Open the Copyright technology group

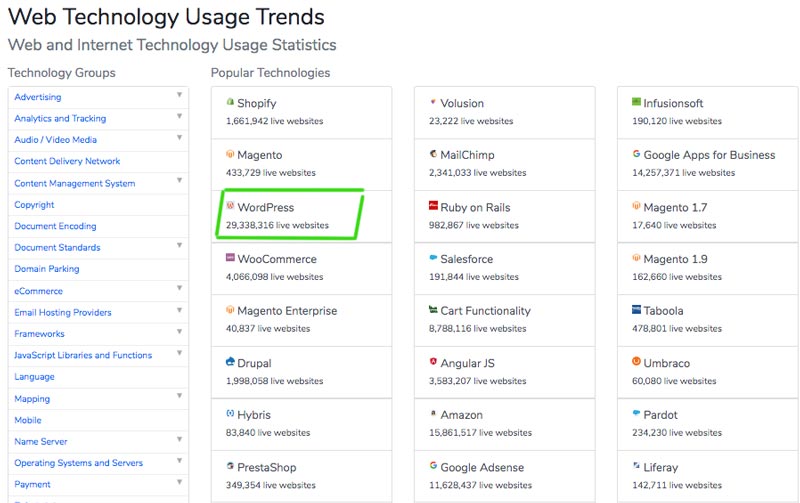pyautogui.click(x=35, y=205)
